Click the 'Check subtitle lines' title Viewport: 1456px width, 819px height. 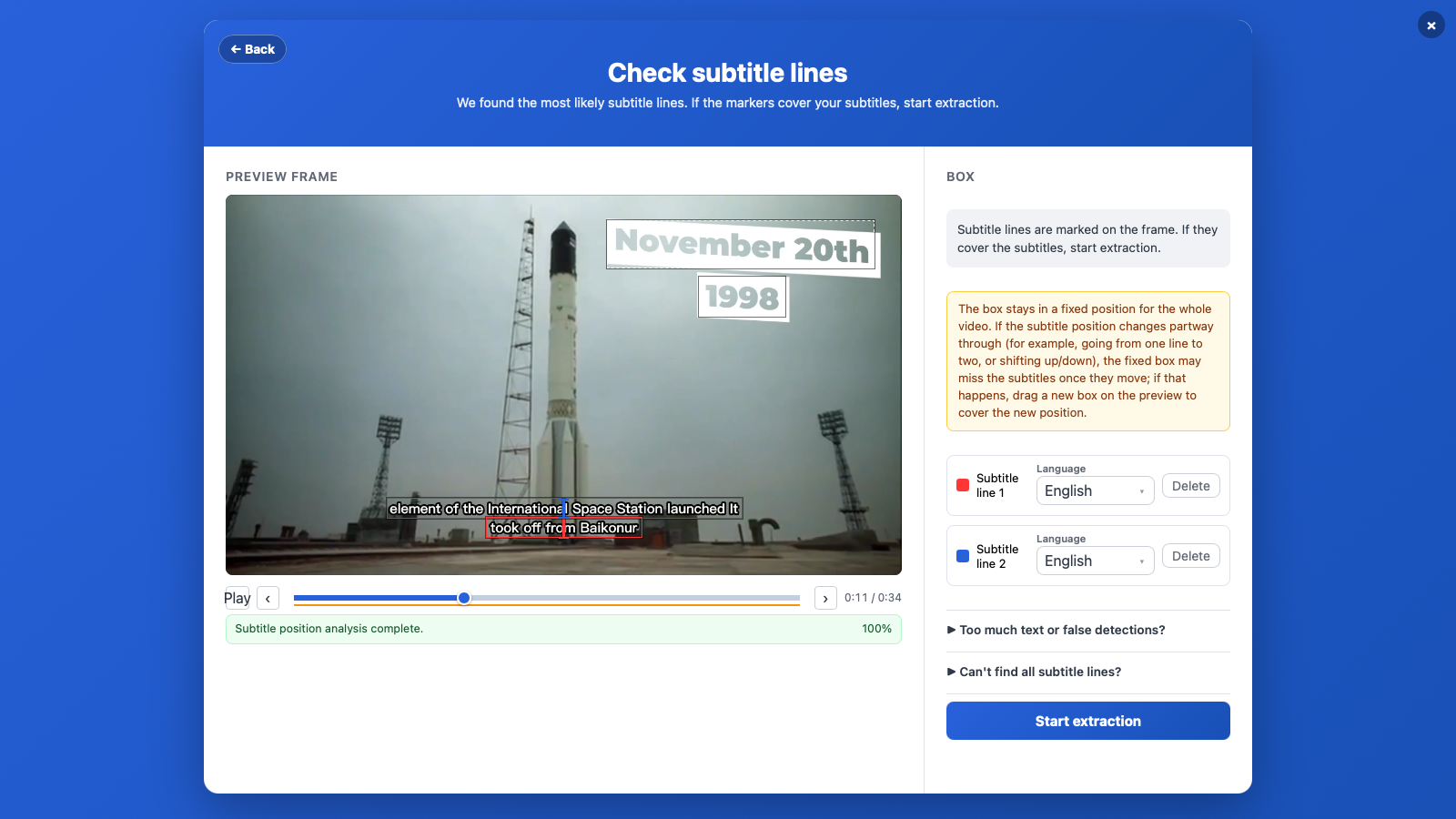(x=728, y=73)
